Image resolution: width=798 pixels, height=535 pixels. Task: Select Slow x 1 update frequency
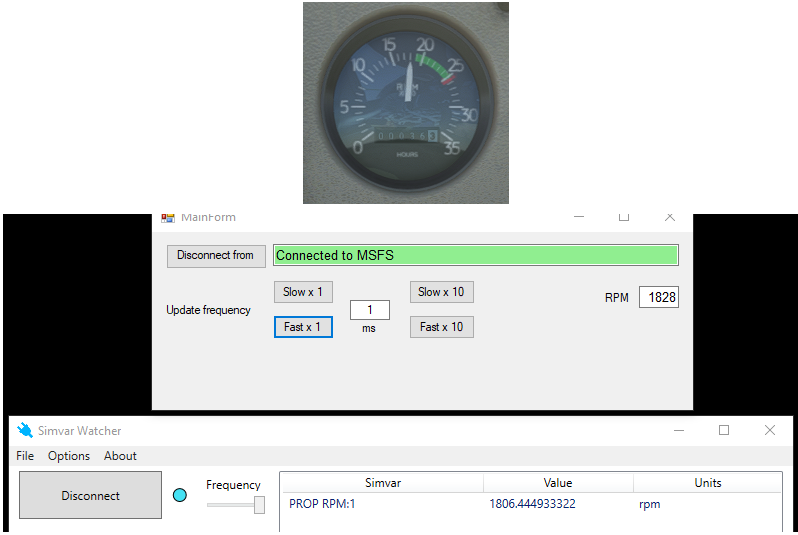click(303, 292)
